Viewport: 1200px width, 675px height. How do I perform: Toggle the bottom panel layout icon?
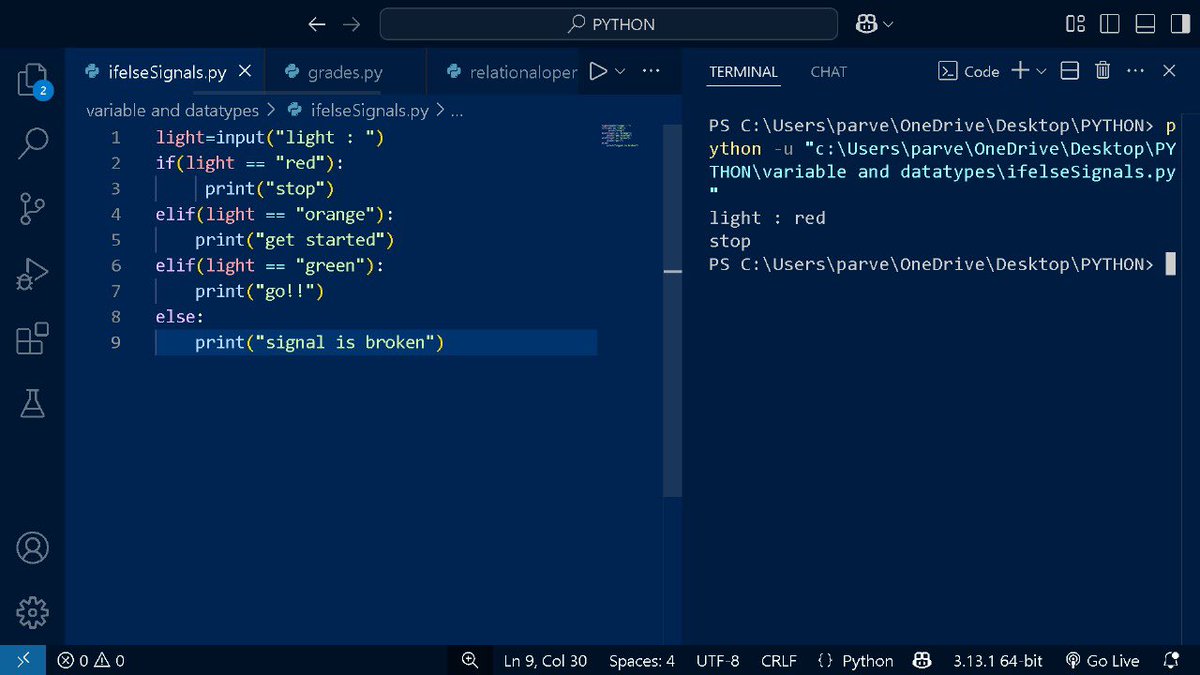coord(1145,24)
